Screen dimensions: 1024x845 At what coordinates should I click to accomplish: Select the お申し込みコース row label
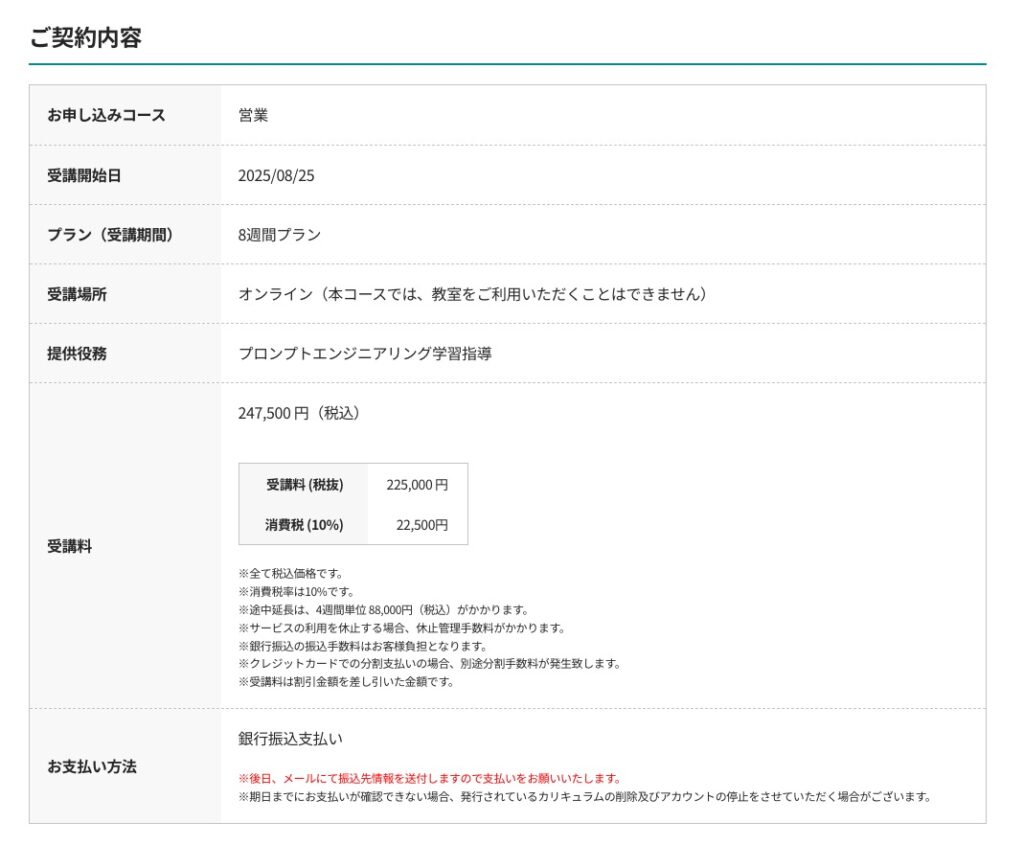point(106,115)
